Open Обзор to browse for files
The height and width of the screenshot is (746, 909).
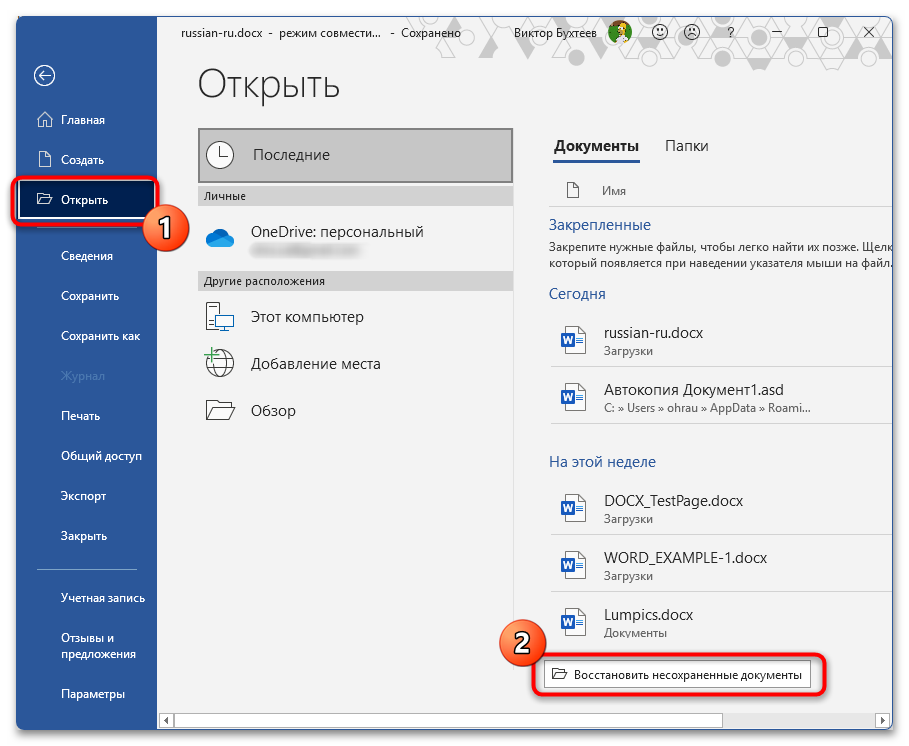(x=273, y=411)
